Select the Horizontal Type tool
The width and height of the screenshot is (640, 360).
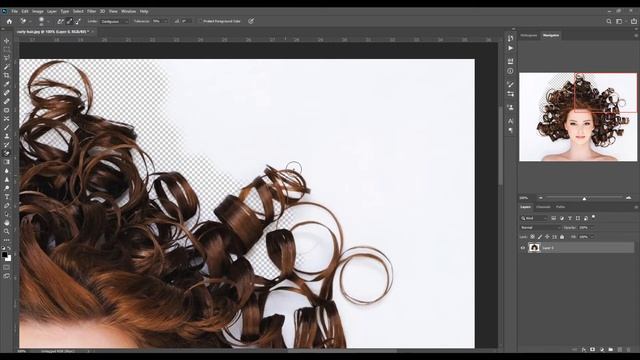point(7,197)
